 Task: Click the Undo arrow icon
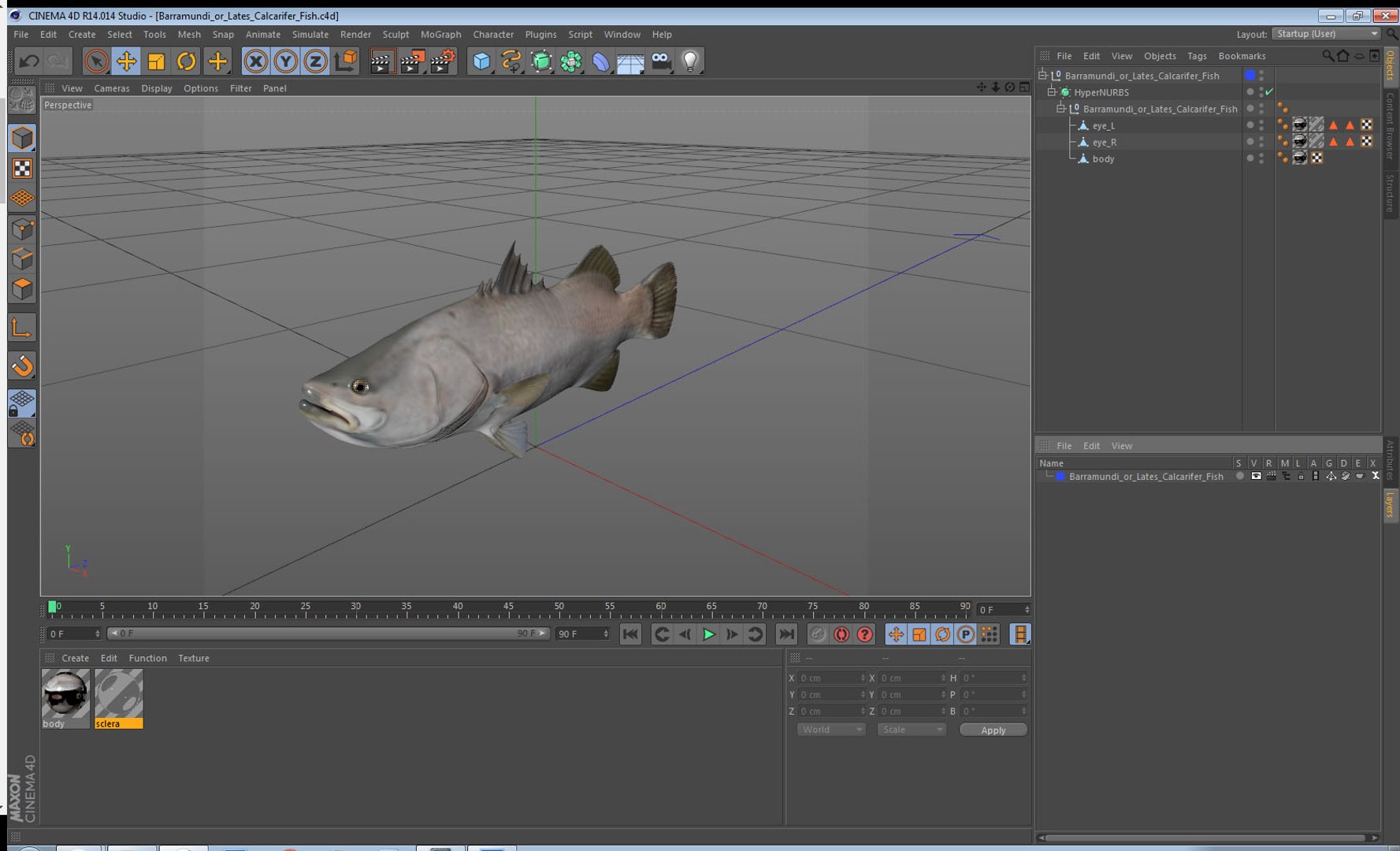click(x=29, y=61)
